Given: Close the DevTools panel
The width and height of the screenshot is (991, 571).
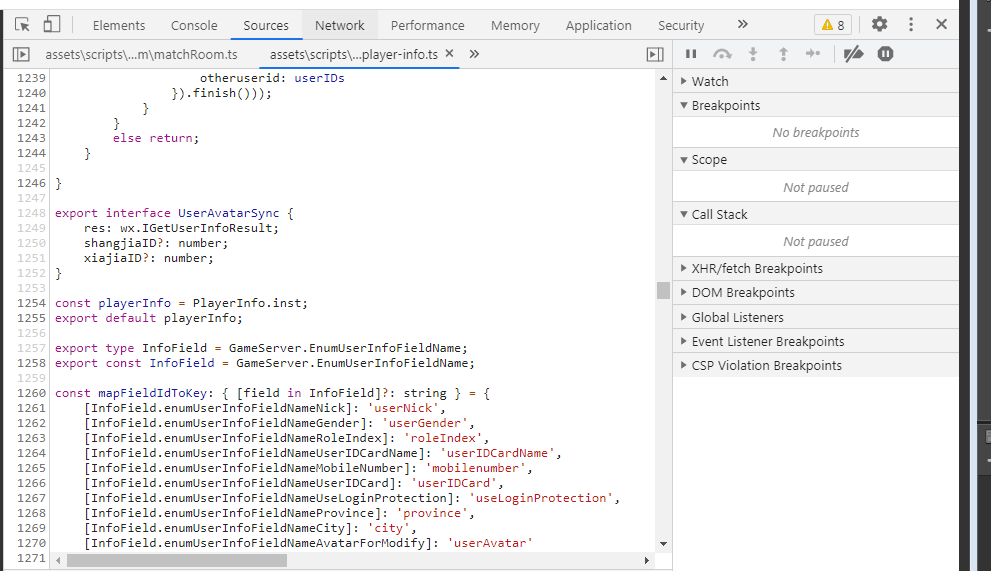Looking at the screenshot, I should click(x=941, y=25).
